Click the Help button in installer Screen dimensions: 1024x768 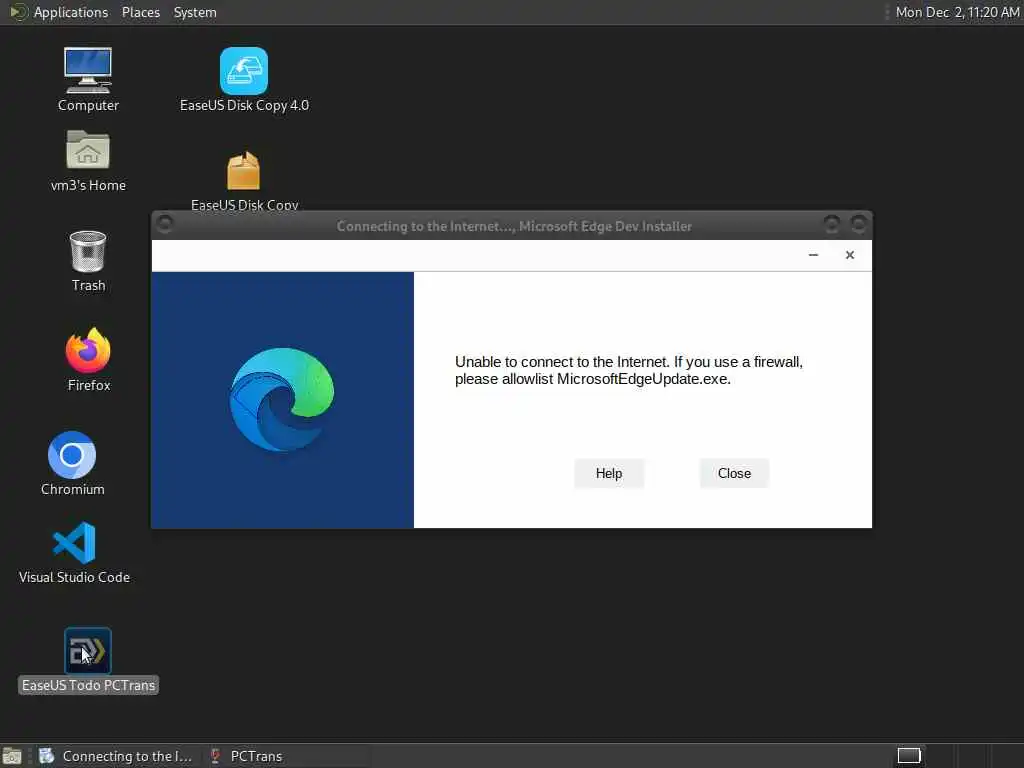click(609, 473)
